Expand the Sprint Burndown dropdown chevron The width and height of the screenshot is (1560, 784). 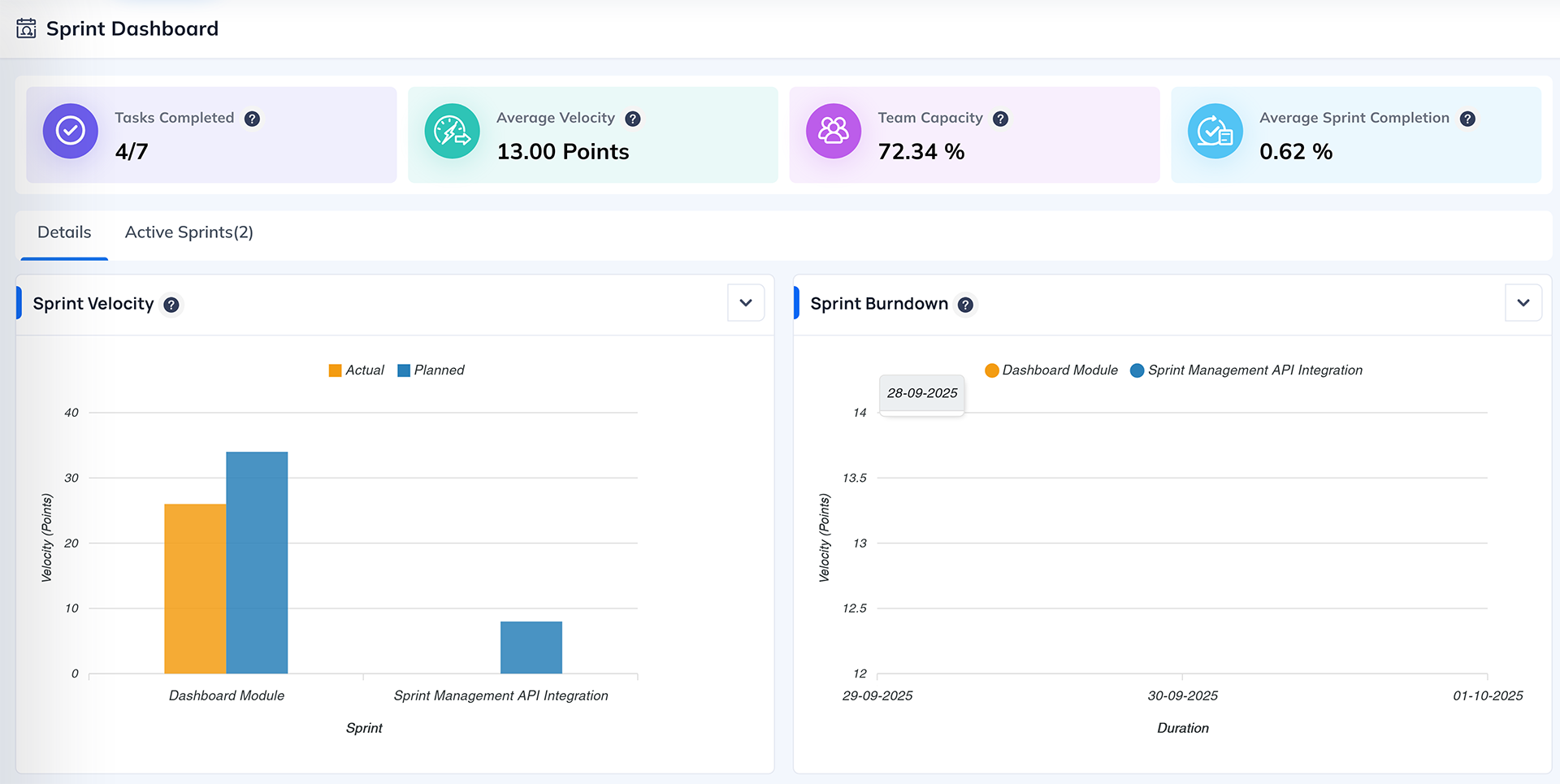[x=1523, y=303]
